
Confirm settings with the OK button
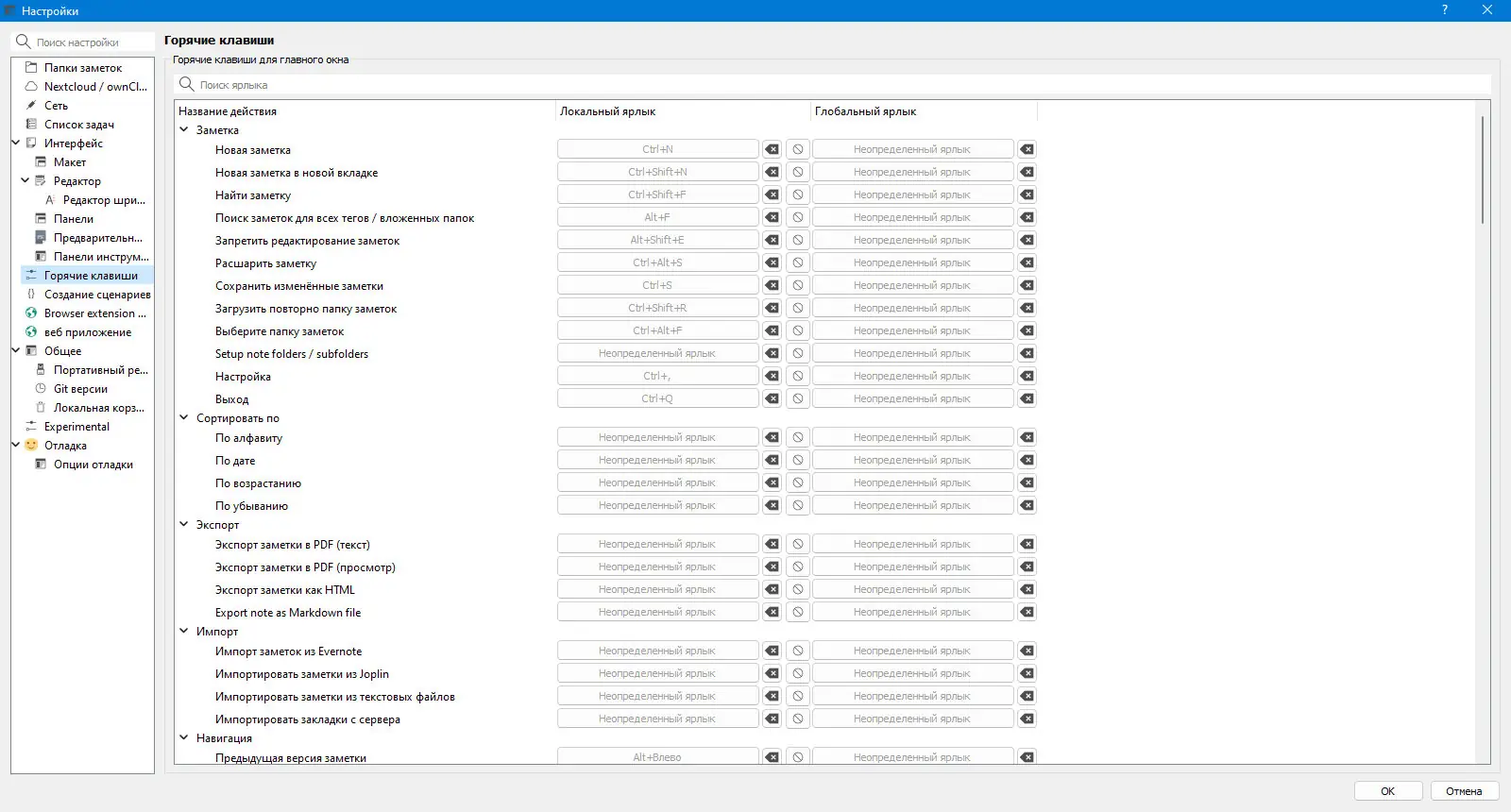tap(1388, 791)
